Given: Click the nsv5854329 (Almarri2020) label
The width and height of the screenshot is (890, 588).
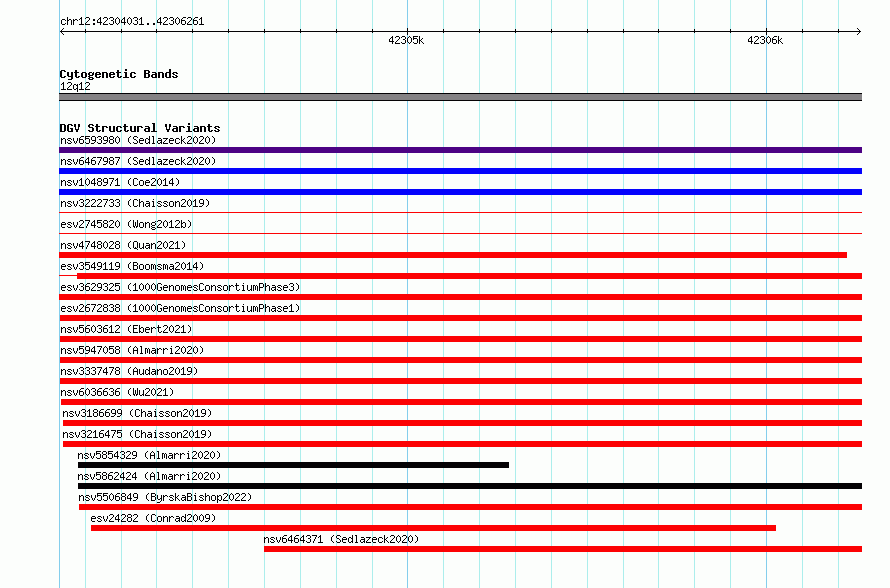Looking at the screenshot, I should 149,455.
